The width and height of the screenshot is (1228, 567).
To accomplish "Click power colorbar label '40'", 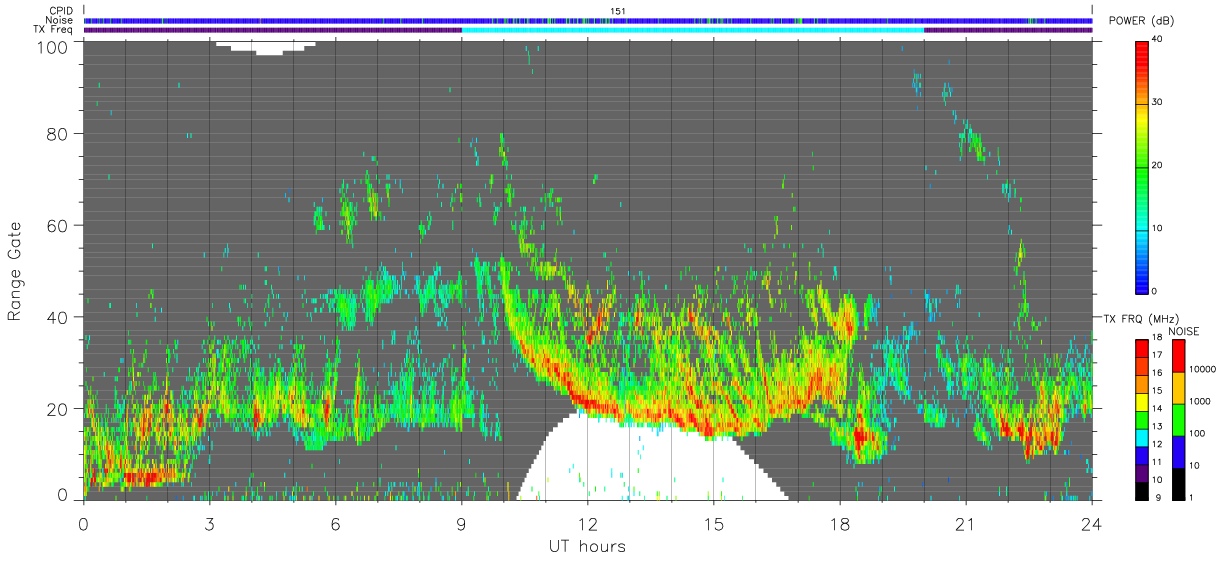I will pos(1158,39).
